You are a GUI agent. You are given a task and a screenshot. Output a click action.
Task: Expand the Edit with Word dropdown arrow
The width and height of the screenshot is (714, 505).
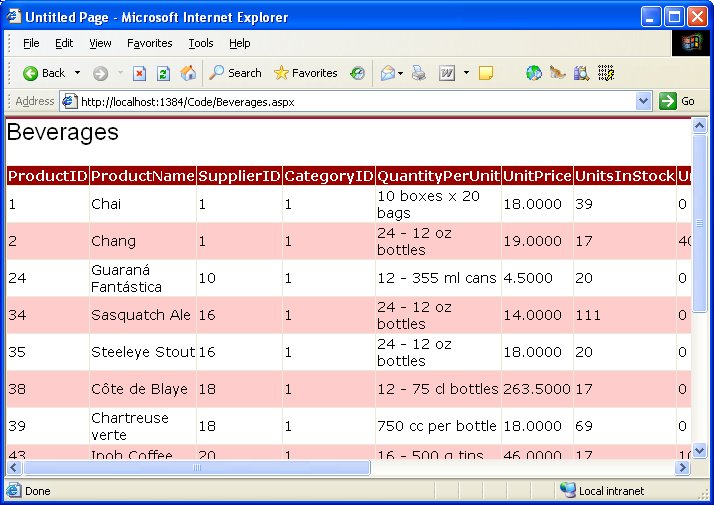464,73
